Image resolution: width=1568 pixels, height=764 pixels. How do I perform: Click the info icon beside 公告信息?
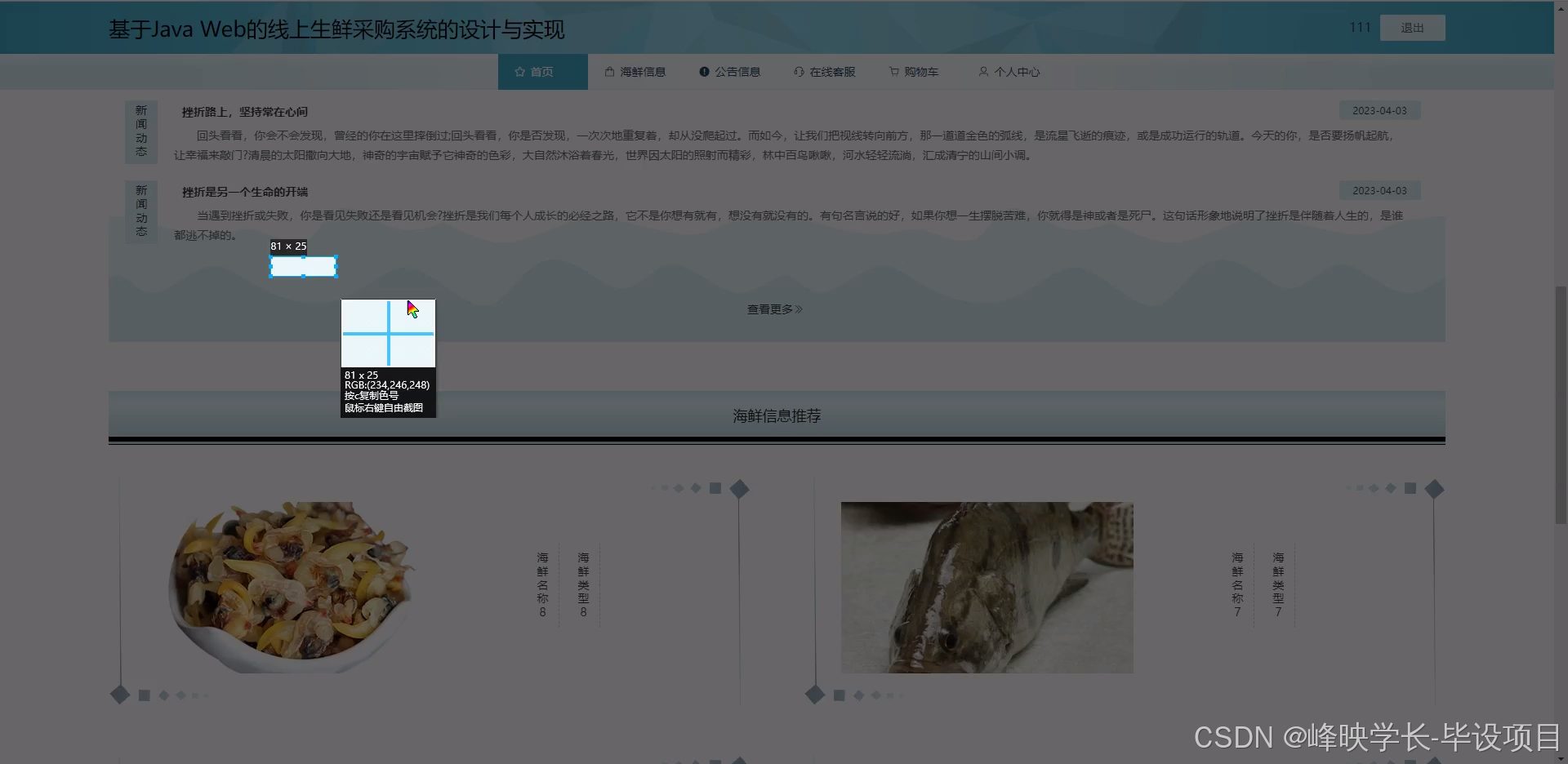point(705,72)
